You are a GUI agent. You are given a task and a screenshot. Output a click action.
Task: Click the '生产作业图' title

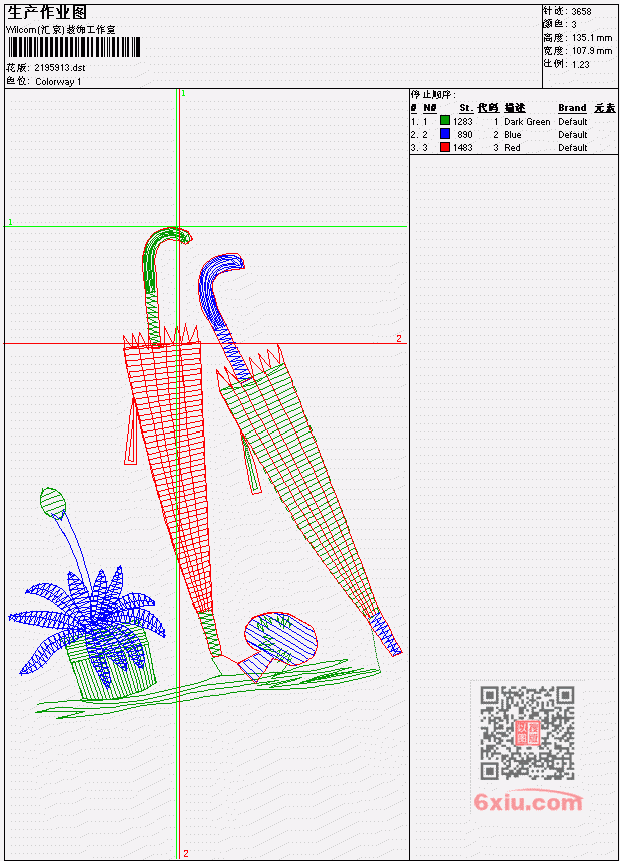[47, 12]
